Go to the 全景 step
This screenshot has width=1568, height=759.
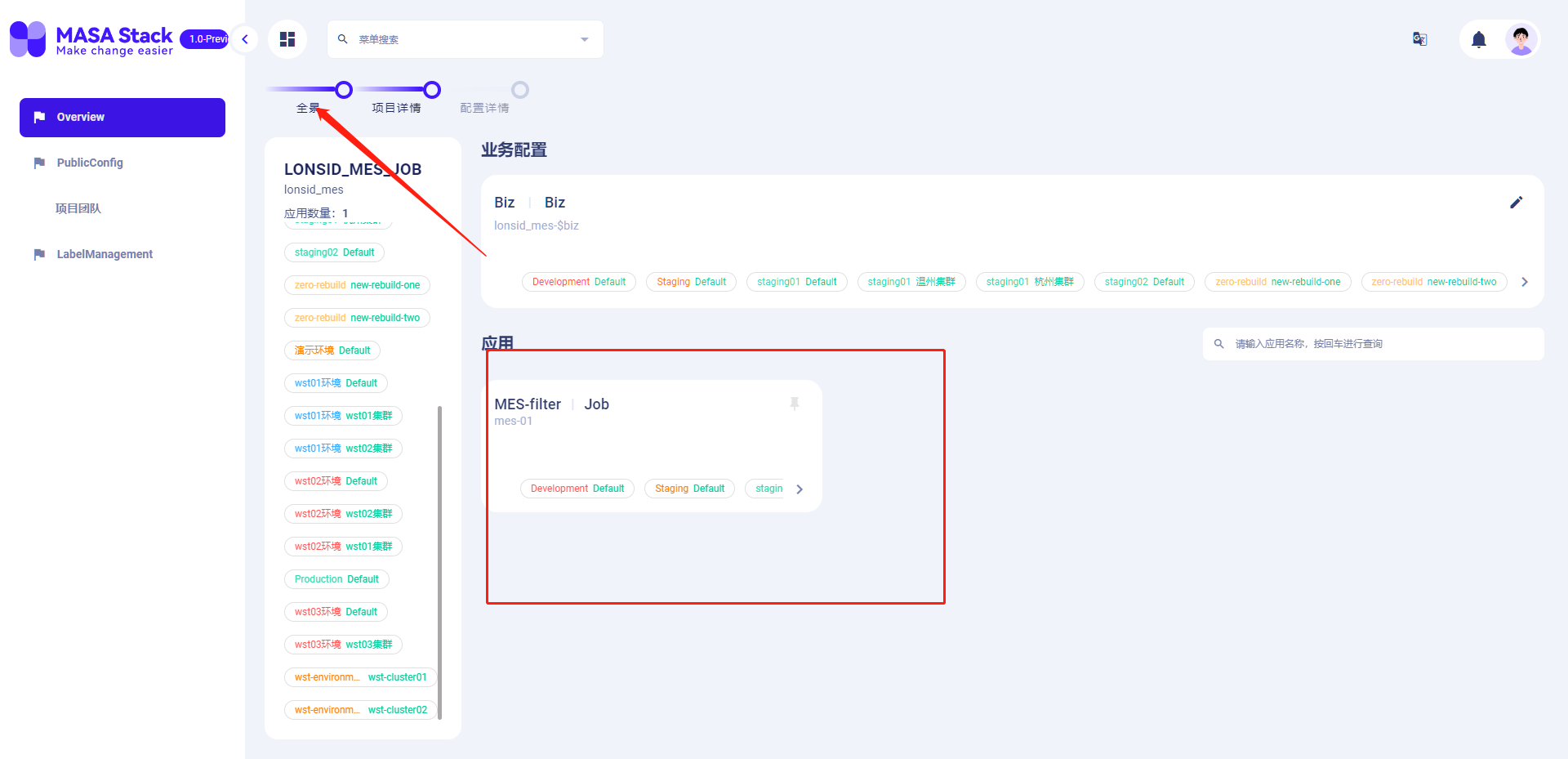click(x=308, y=108)
